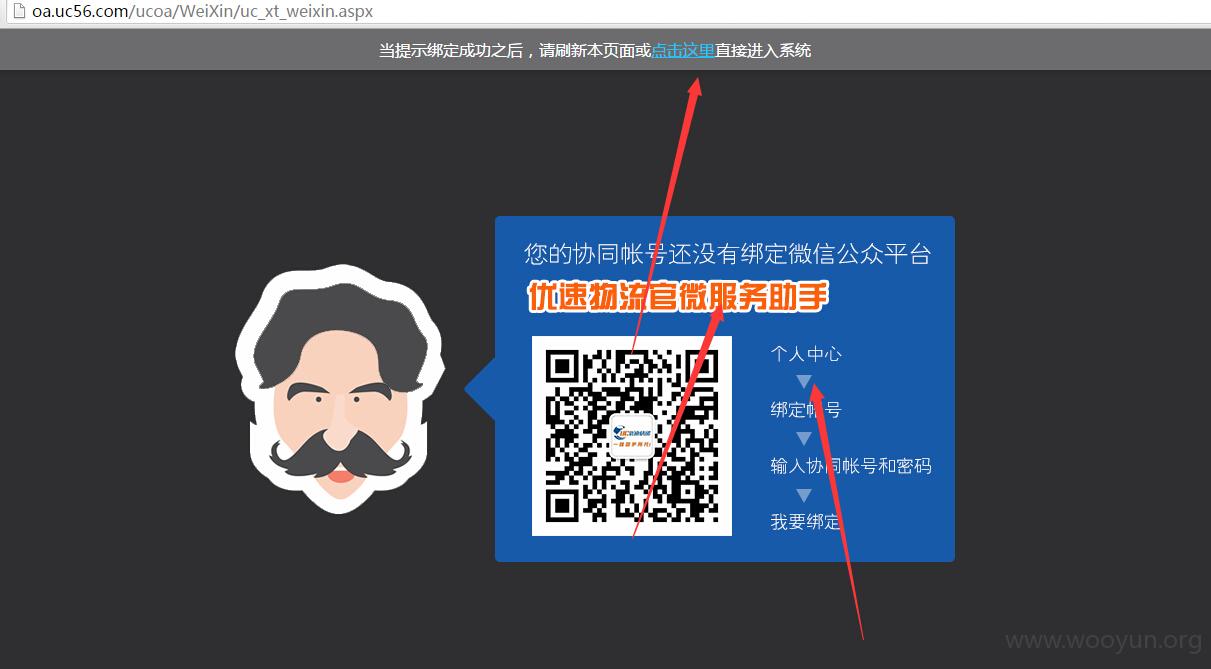Click the 个人中心 step text
This screenshot has height=669, width=1211.
point(806,354)
